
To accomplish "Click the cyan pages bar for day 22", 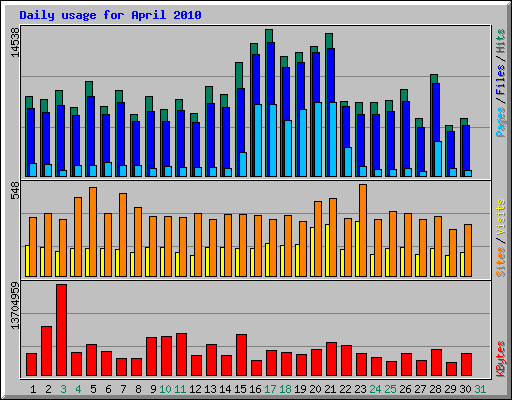I will pos(348,162).
